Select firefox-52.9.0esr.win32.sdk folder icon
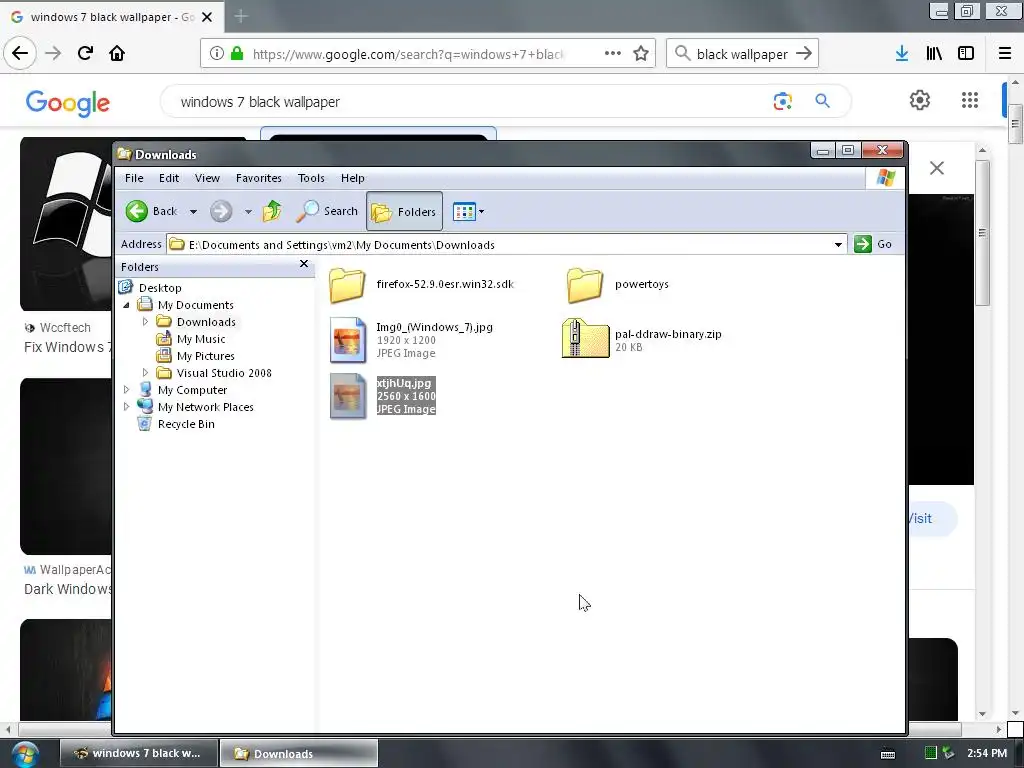The width and height of the screenshot is (1024, 768). [347, 285]
